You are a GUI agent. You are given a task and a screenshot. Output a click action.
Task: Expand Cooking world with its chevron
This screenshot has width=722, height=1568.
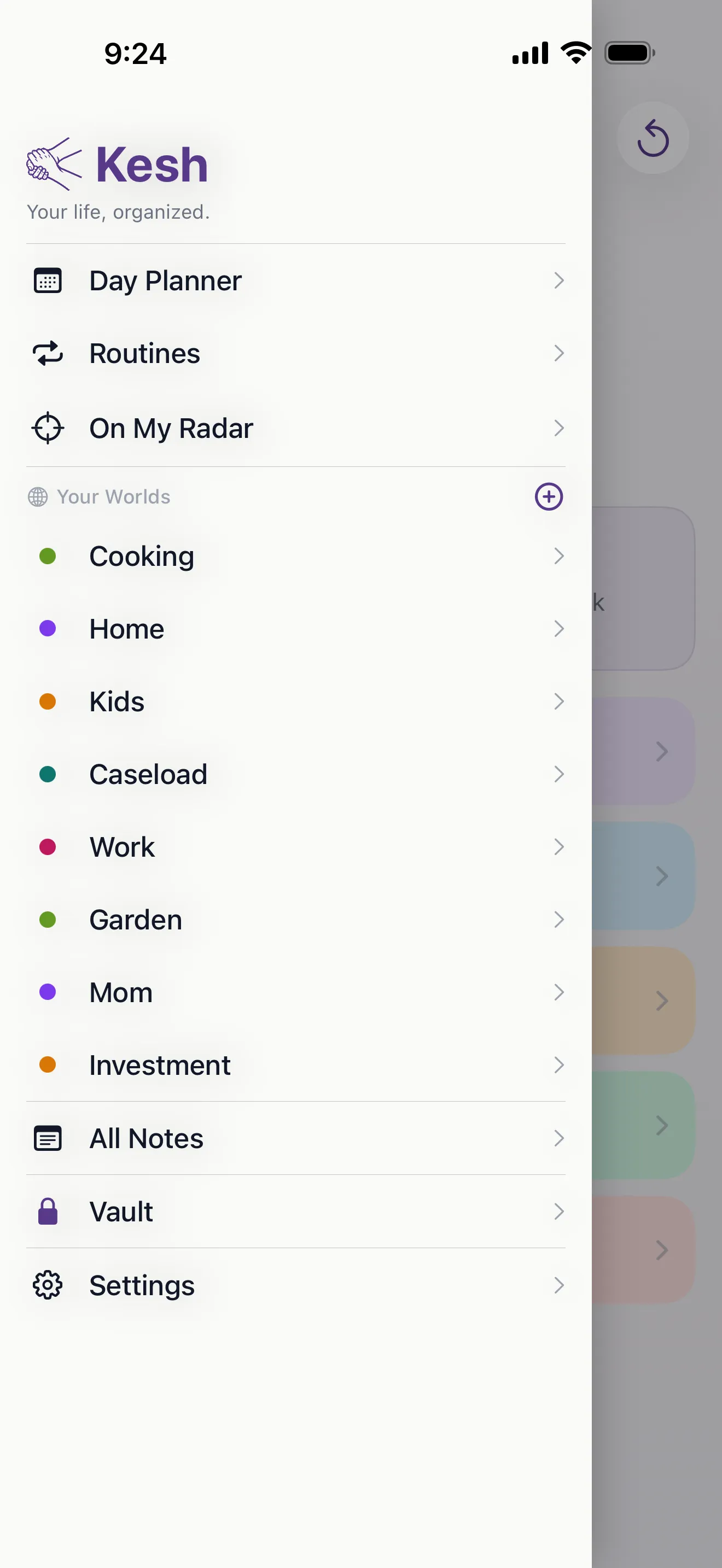tap(558, 555)
